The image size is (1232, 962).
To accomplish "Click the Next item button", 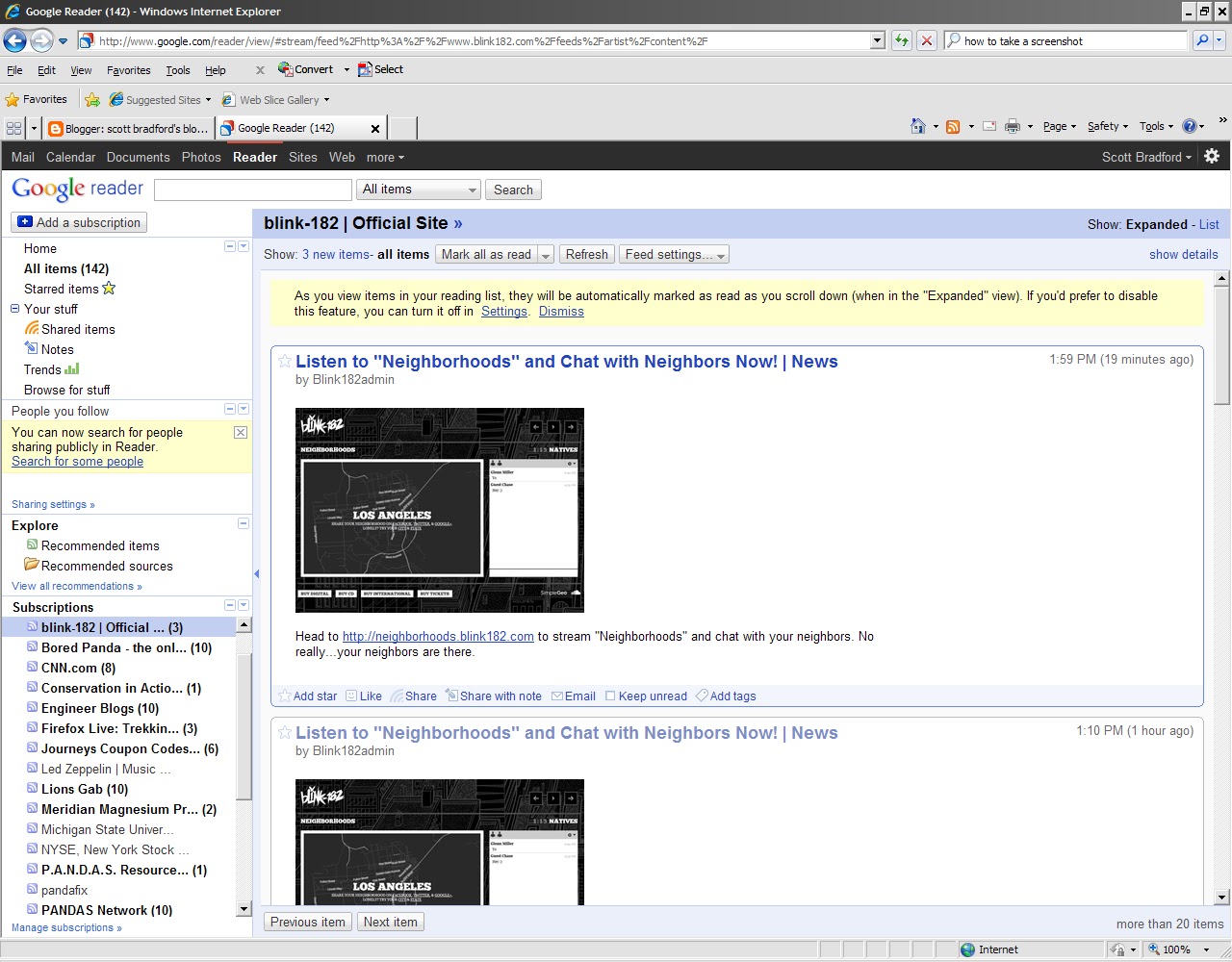I will 391,922.
